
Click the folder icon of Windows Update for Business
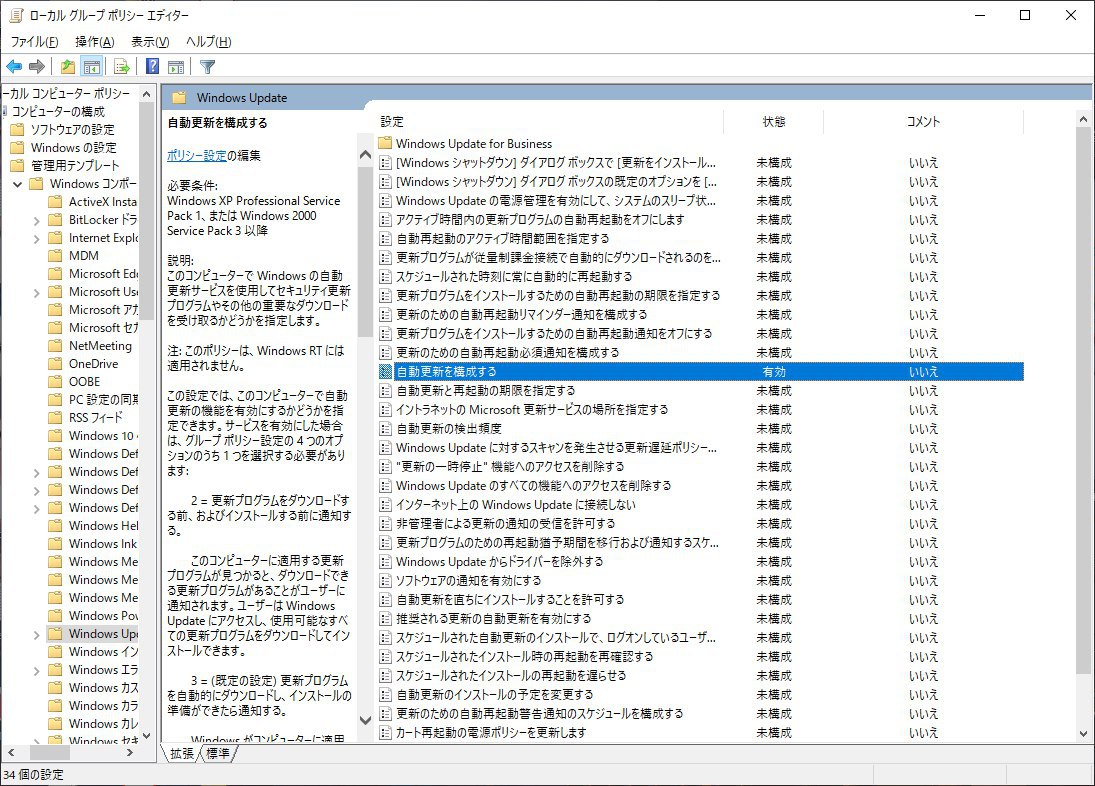(x=385, y=144)
